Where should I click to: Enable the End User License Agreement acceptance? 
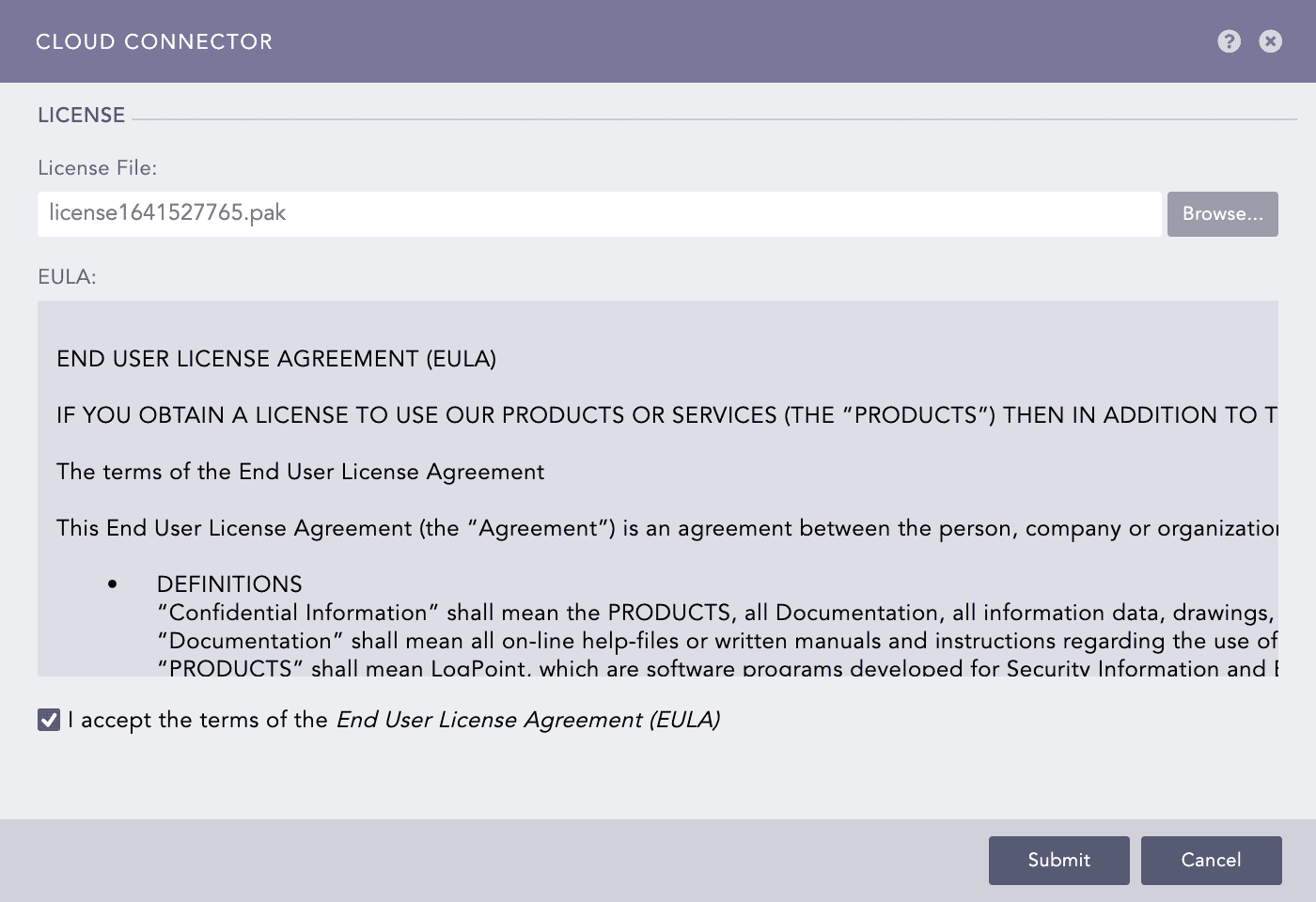click(x=48, y=720)
